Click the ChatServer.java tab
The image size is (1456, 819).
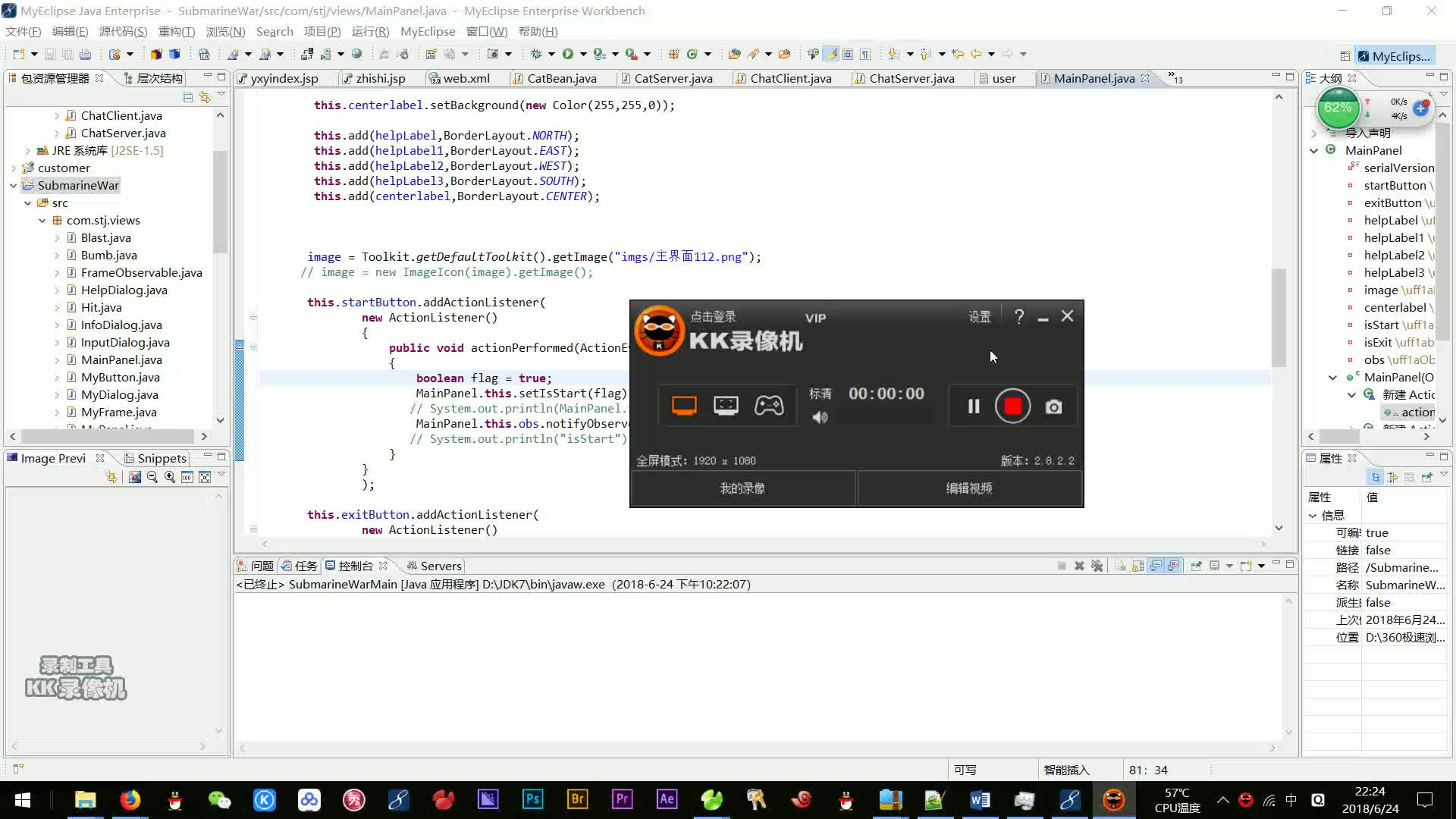912,79
